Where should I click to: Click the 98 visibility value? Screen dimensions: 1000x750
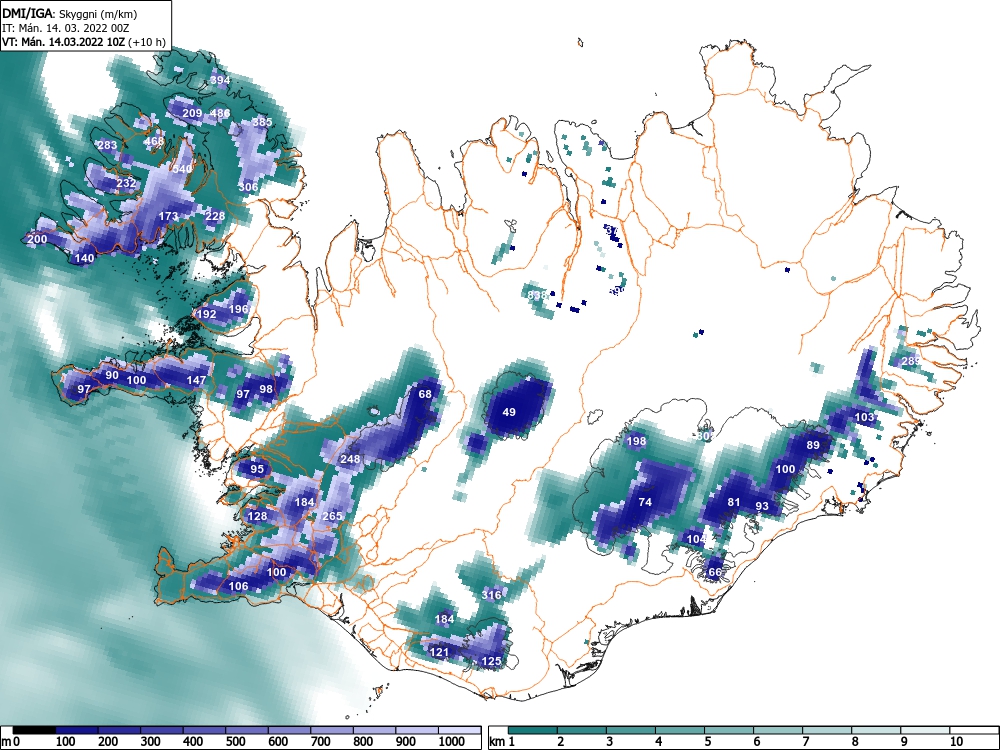pos(266,389)
